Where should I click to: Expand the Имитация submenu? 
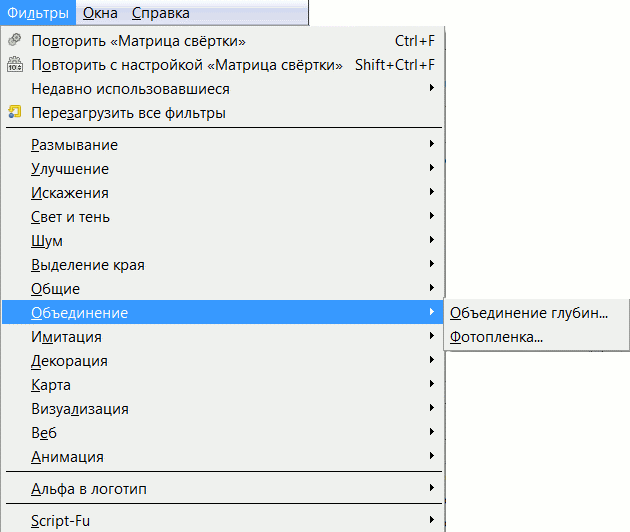tap(66, 337)
